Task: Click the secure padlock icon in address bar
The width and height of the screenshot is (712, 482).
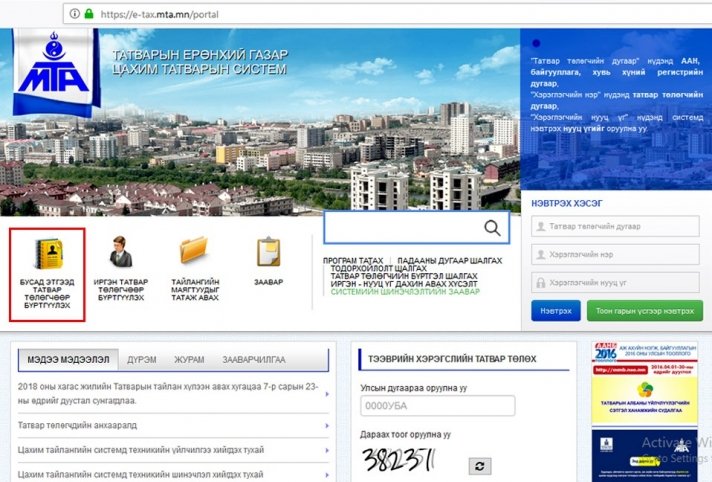Action: pos(88,15)
